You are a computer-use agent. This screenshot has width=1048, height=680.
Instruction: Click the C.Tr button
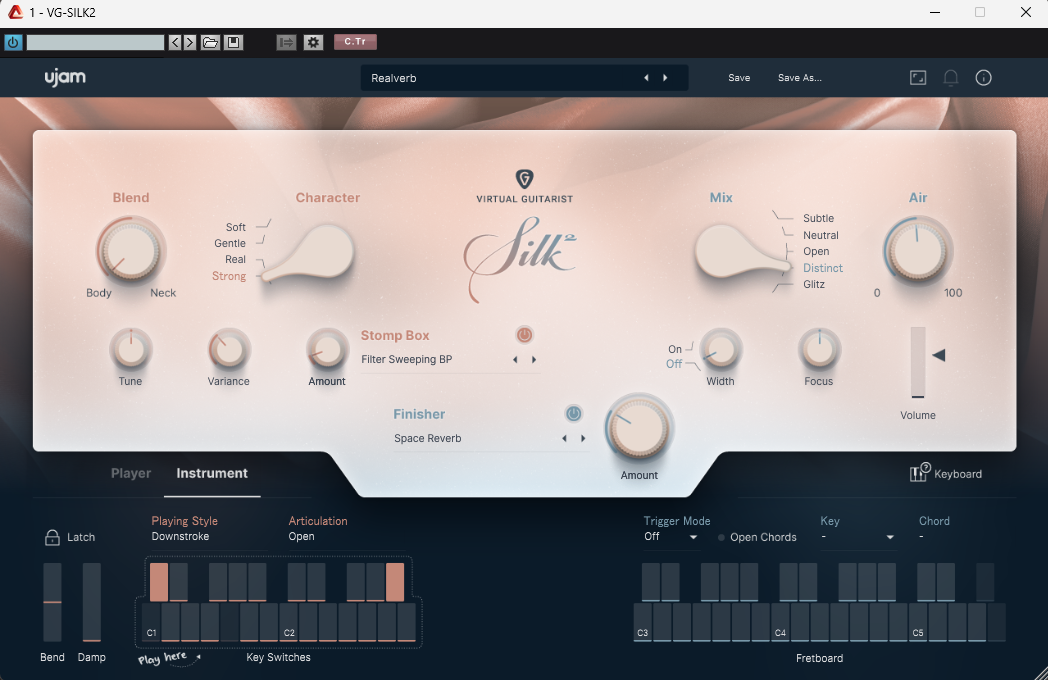point(355,41)
